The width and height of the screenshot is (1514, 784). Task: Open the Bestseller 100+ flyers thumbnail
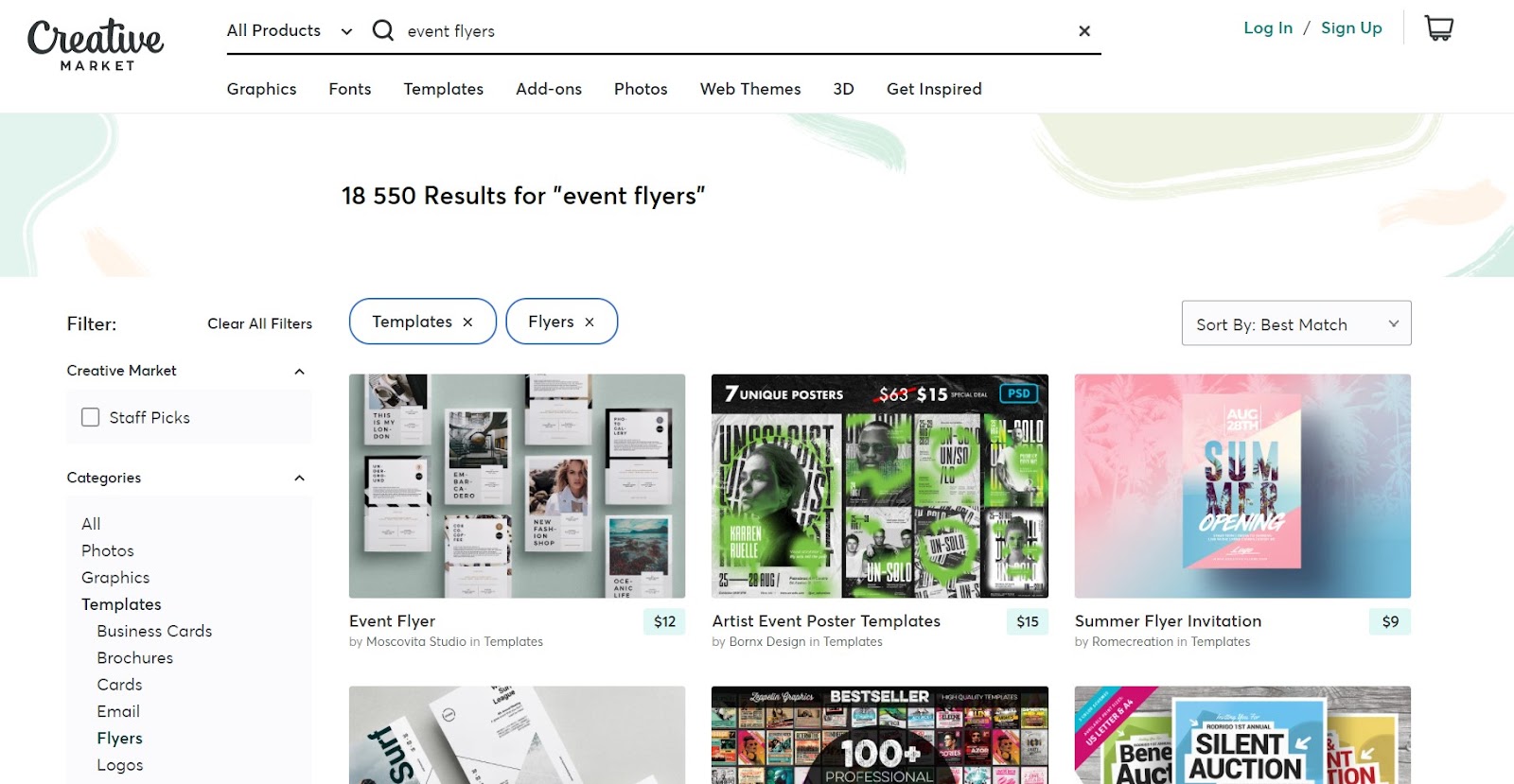point(880,735)
